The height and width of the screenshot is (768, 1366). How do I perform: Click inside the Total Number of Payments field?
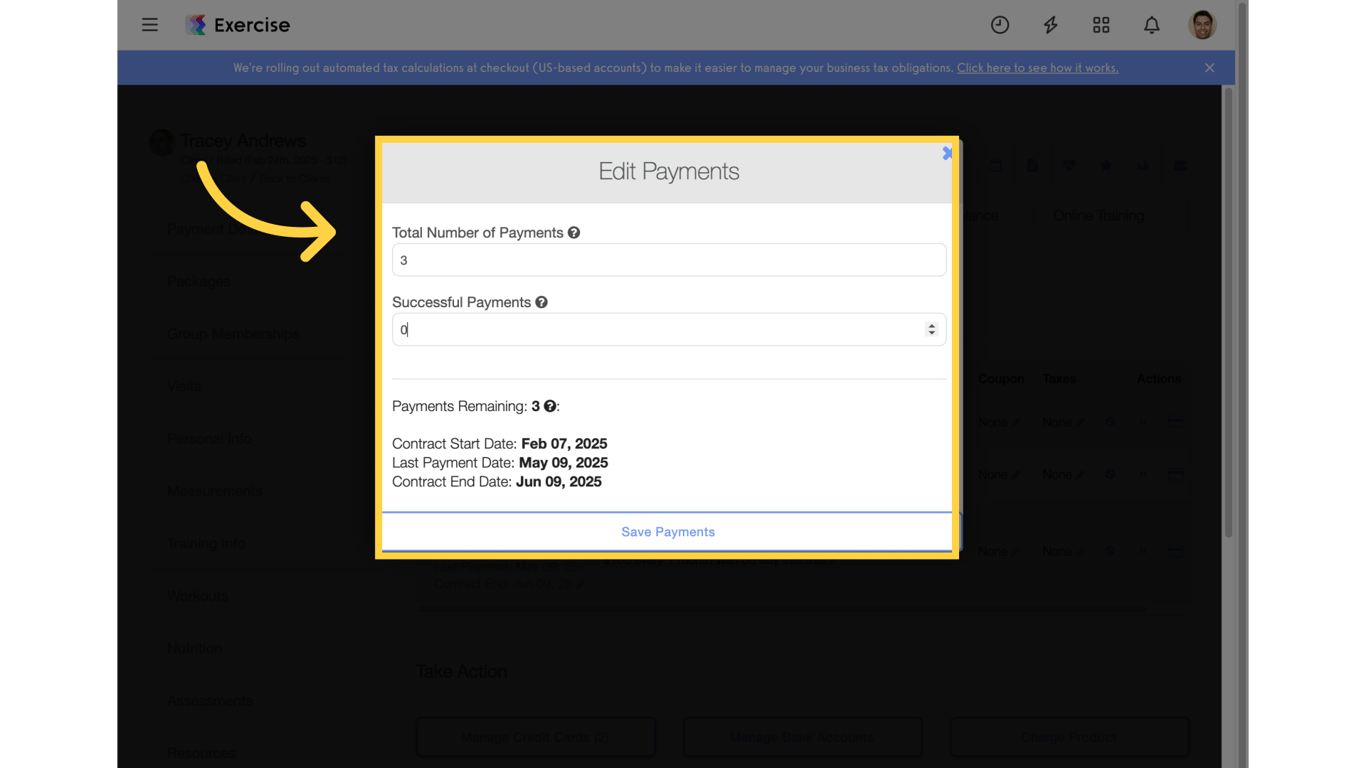point(669,259)
